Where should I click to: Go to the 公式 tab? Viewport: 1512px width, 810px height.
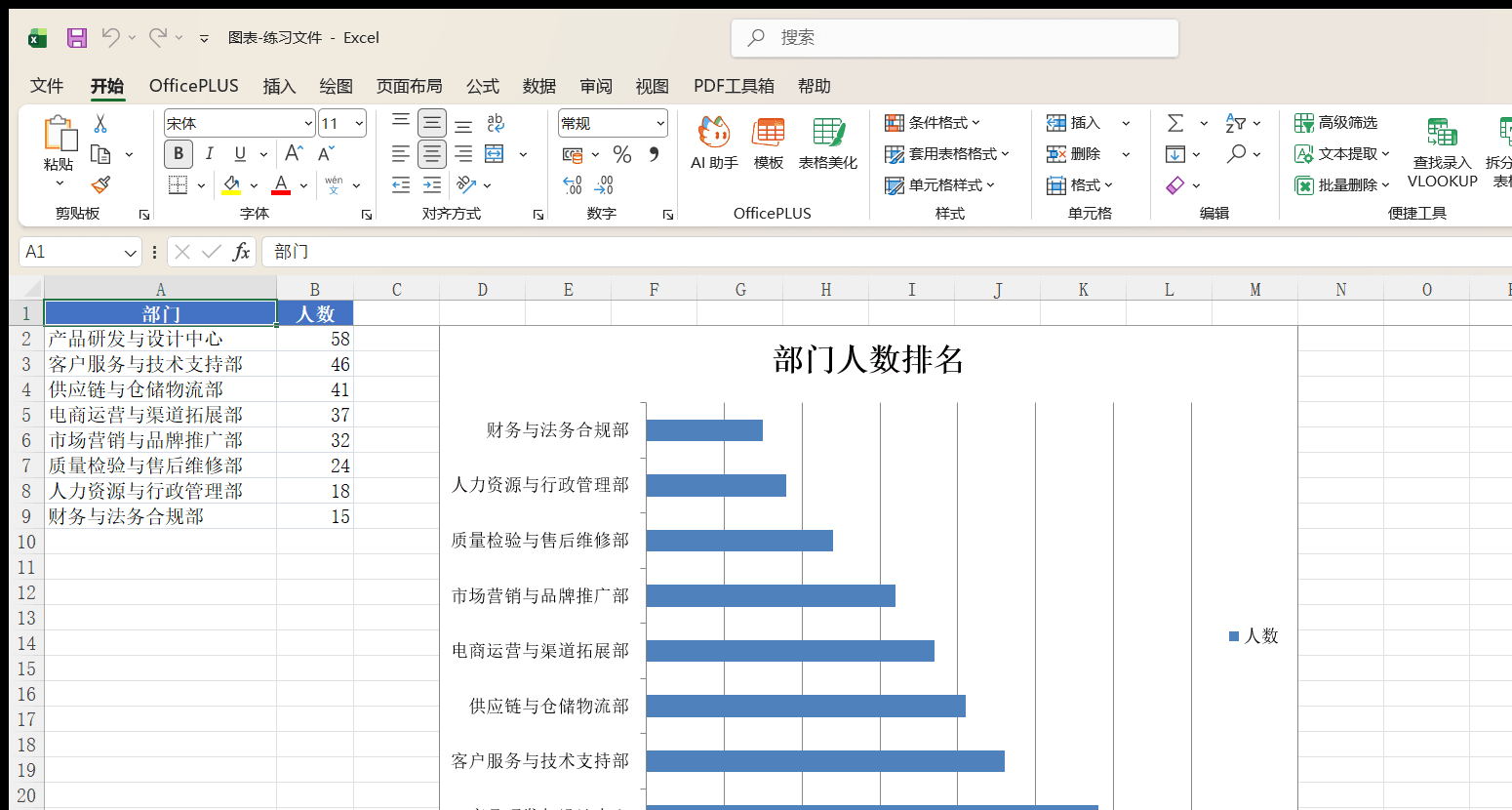(482, 86)
